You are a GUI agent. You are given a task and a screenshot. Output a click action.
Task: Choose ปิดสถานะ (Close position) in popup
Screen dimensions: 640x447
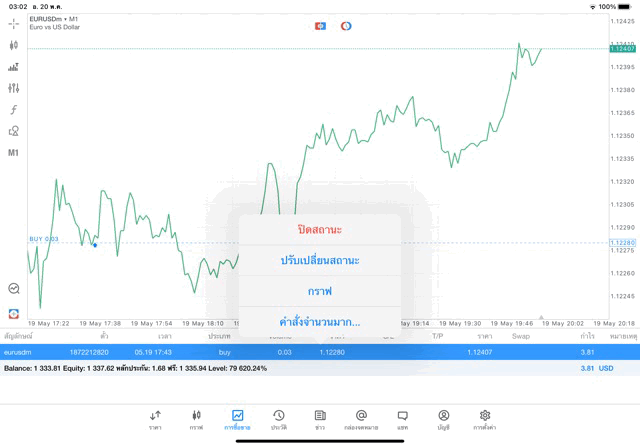[320, 229]
